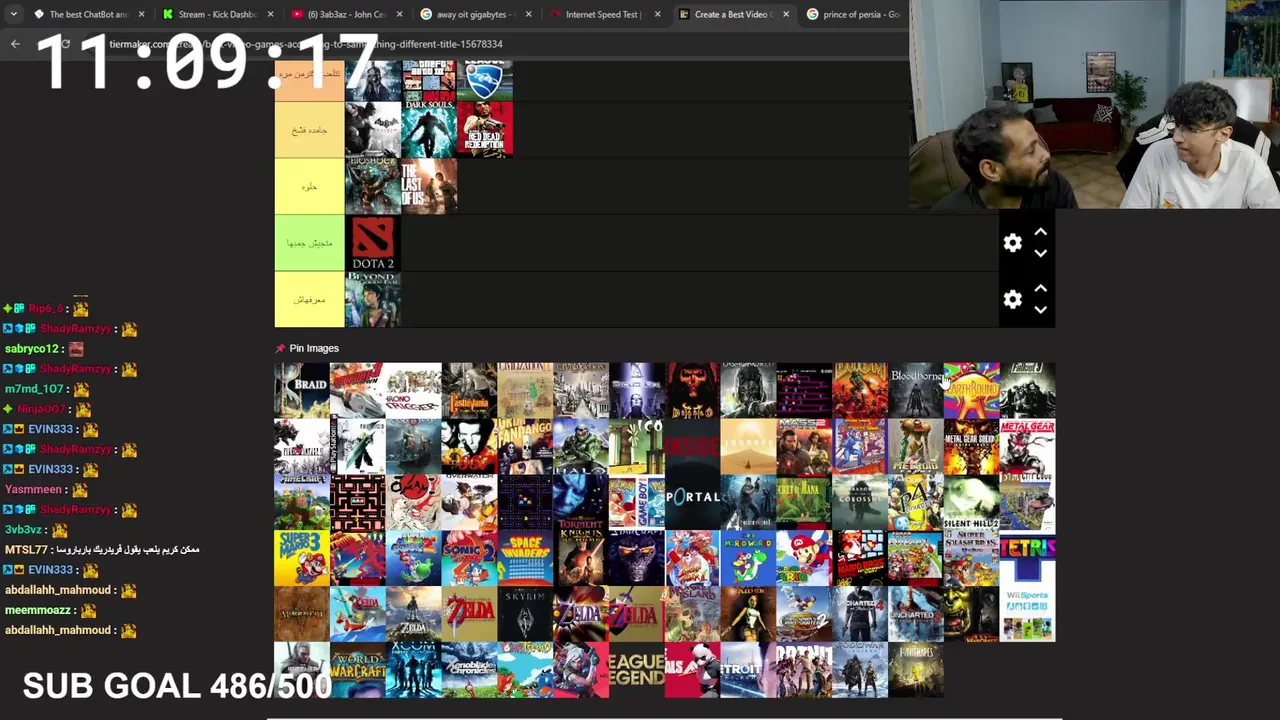The width and height of the screenshot is (1280, 720).
Task: Select the green tier label of Dota 2 row
Action: coord(310,243)
